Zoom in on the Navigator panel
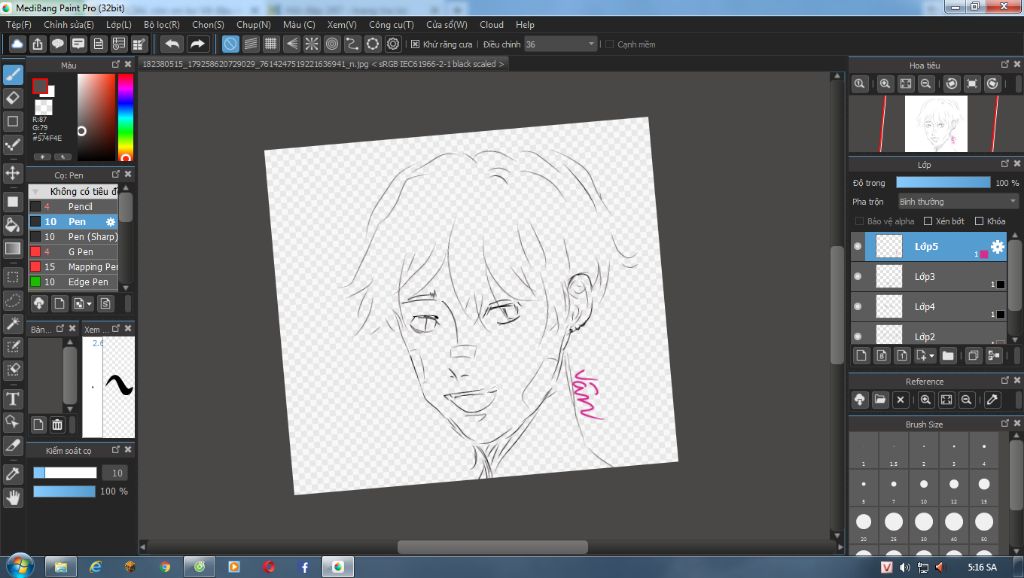The image size is (1024, 578). 885,84
